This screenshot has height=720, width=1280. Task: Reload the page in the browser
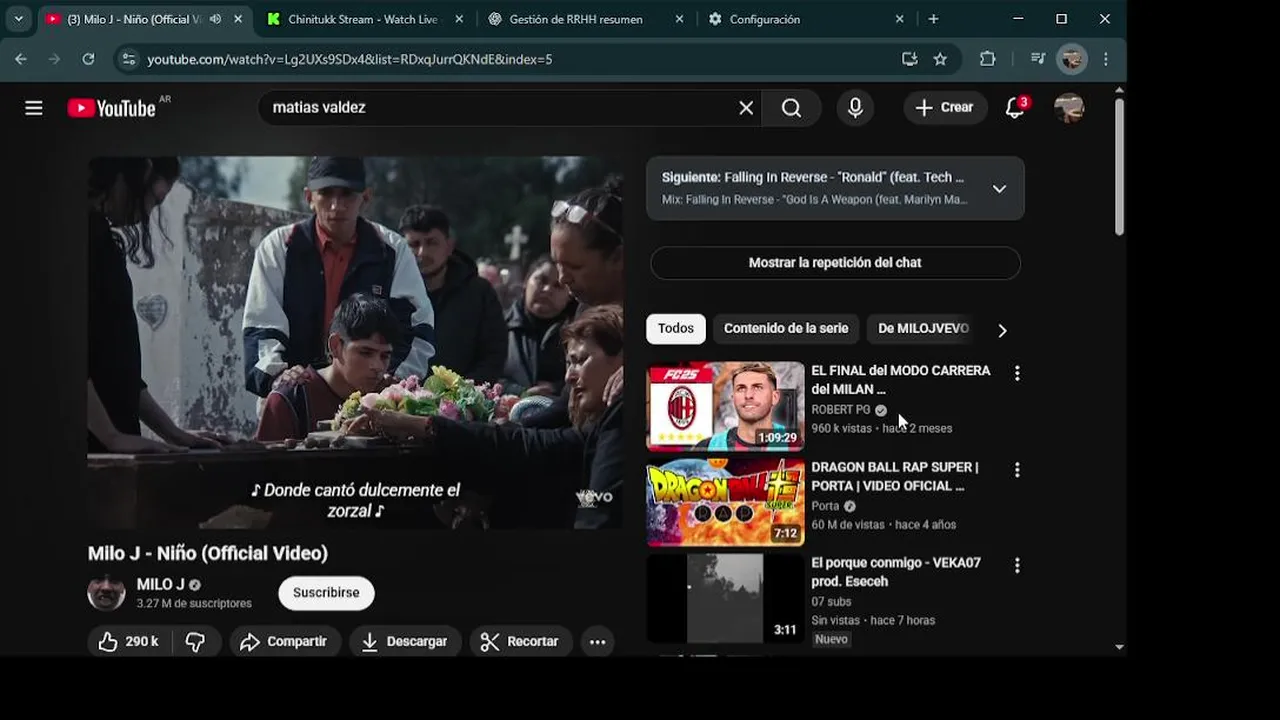pos(88,59)
